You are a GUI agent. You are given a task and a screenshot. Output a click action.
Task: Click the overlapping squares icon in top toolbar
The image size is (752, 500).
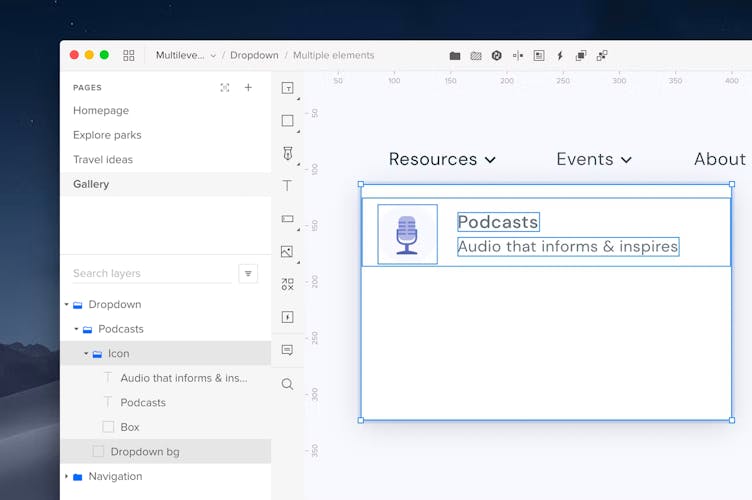coord(581,56)
